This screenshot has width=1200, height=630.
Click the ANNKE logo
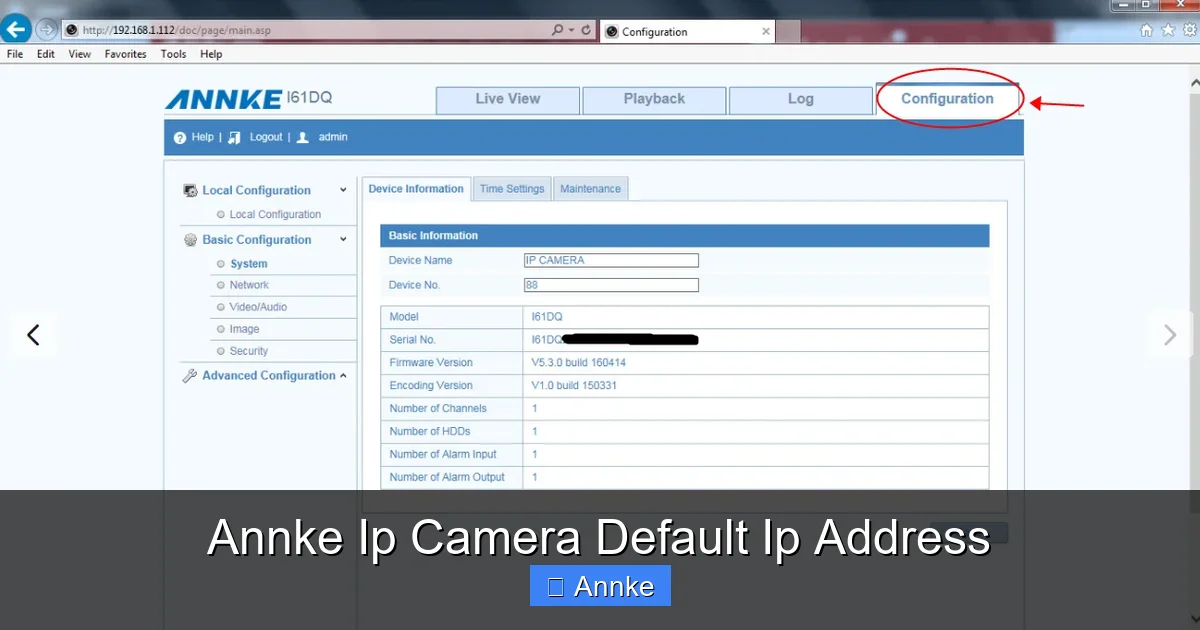(x=223, y=99)
